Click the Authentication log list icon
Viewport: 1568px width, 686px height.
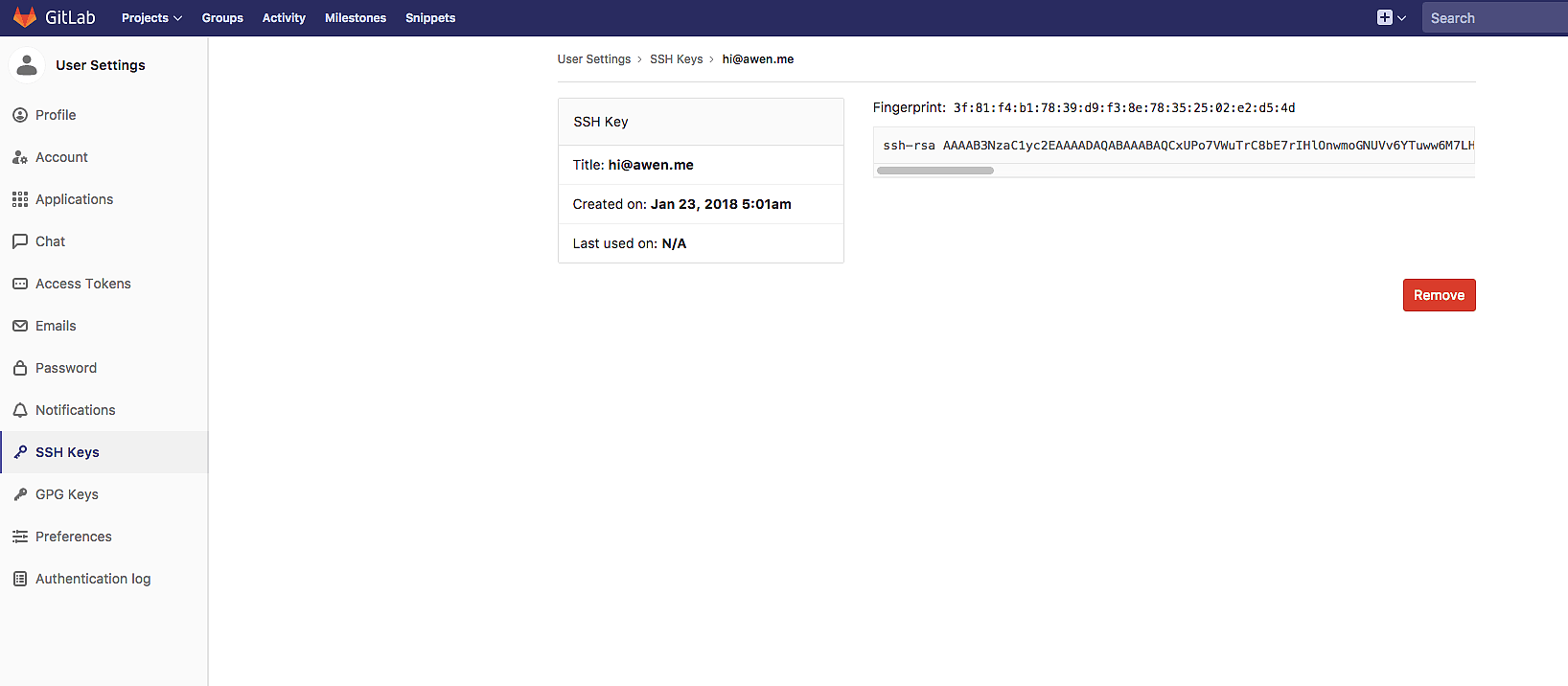pos(20,579)
